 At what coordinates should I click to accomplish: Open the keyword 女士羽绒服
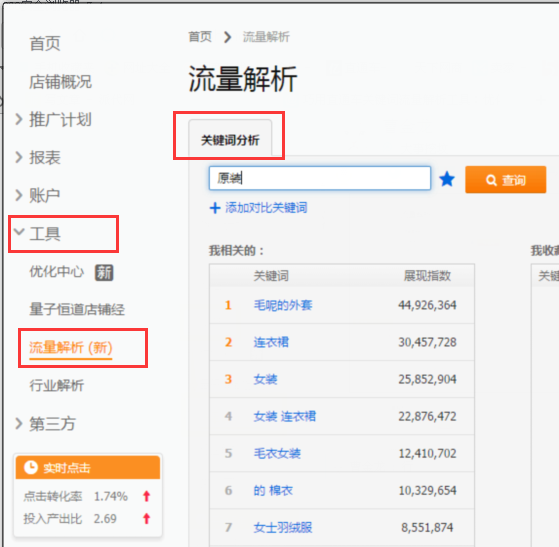pyautogui.click(x=283, y=528)
